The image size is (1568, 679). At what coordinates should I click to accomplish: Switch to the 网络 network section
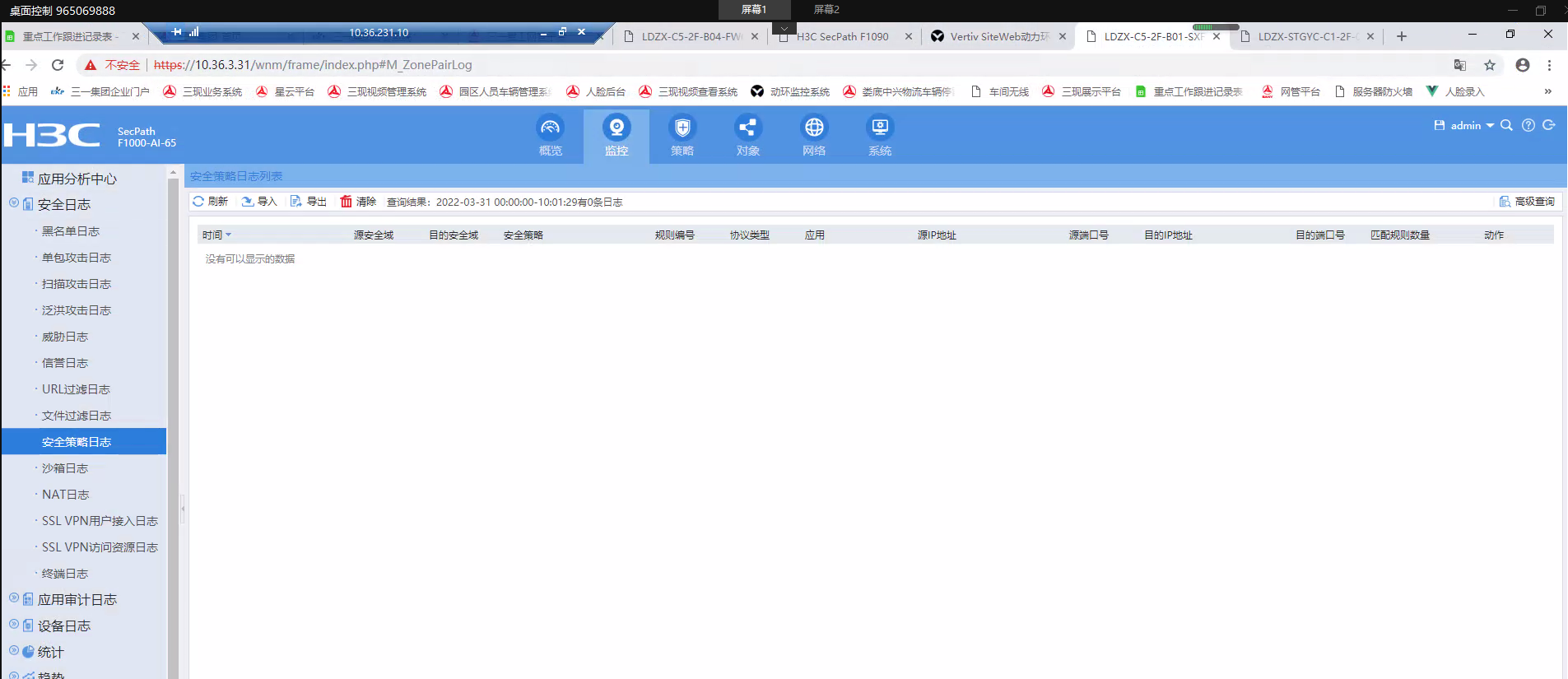[814, 136]
